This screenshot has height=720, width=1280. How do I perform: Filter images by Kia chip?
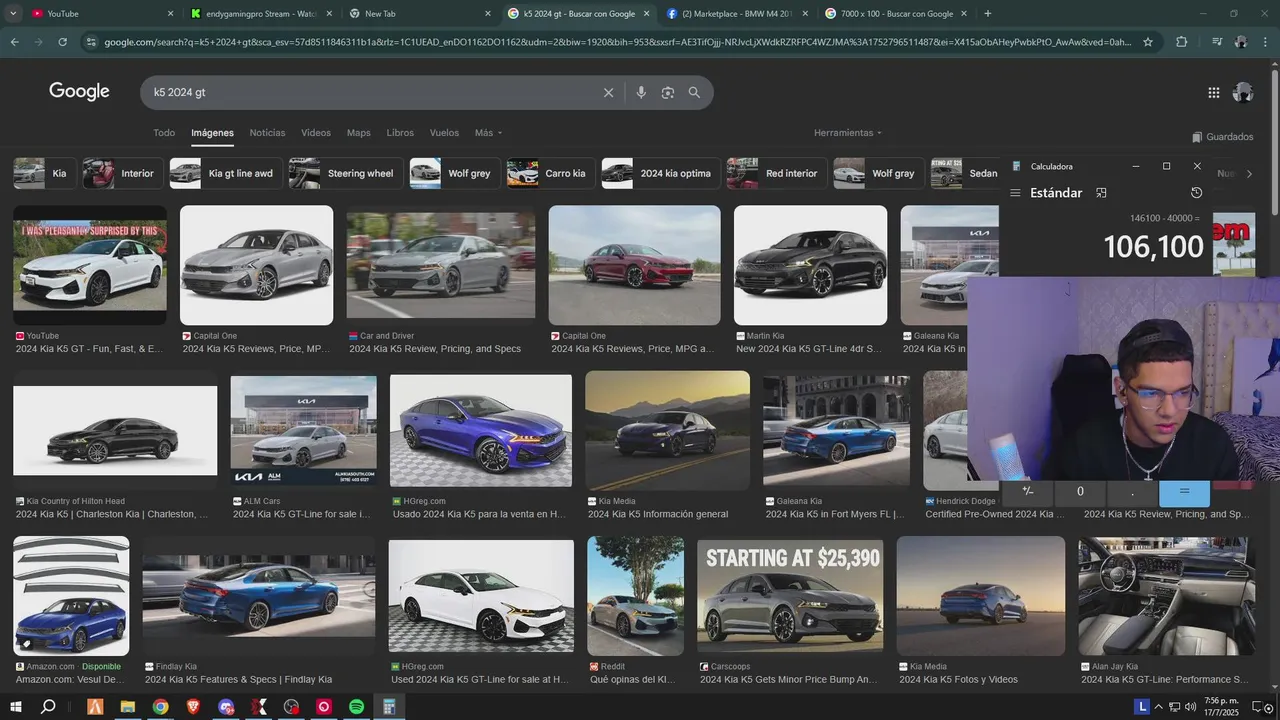click(x=44, y=173)
